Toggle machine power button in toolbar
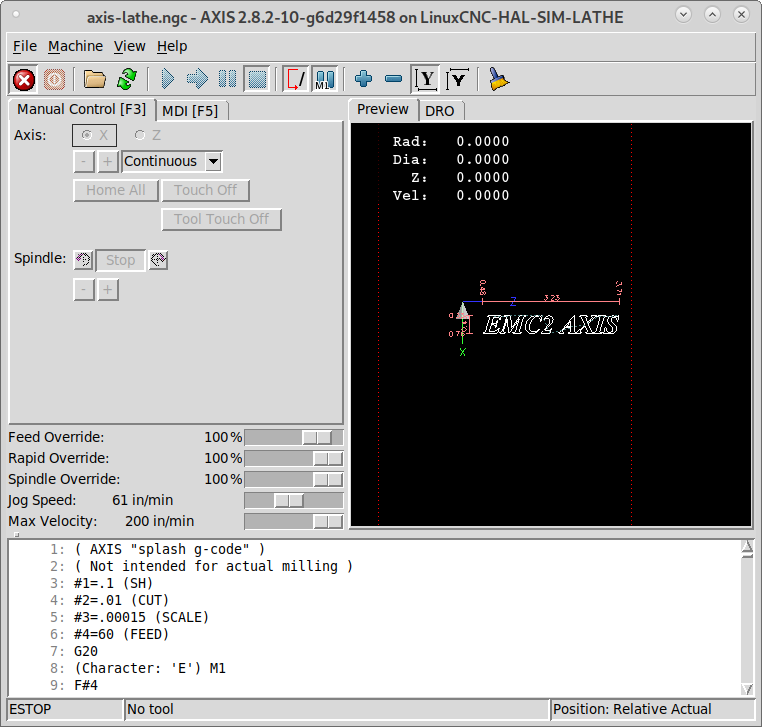Screen dimensions: 762x727 pos(54,79)
